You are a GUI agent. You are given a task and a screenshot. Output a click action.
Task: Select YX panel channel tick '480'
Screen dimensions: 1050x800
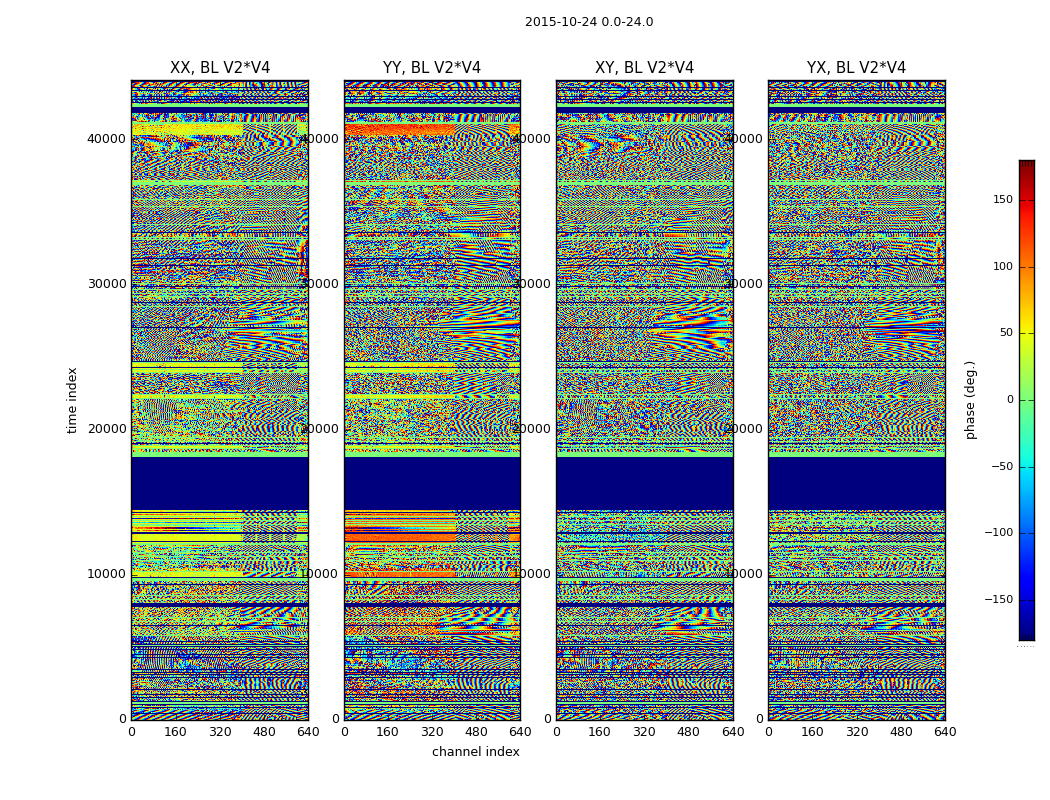[x=901, y=732]
